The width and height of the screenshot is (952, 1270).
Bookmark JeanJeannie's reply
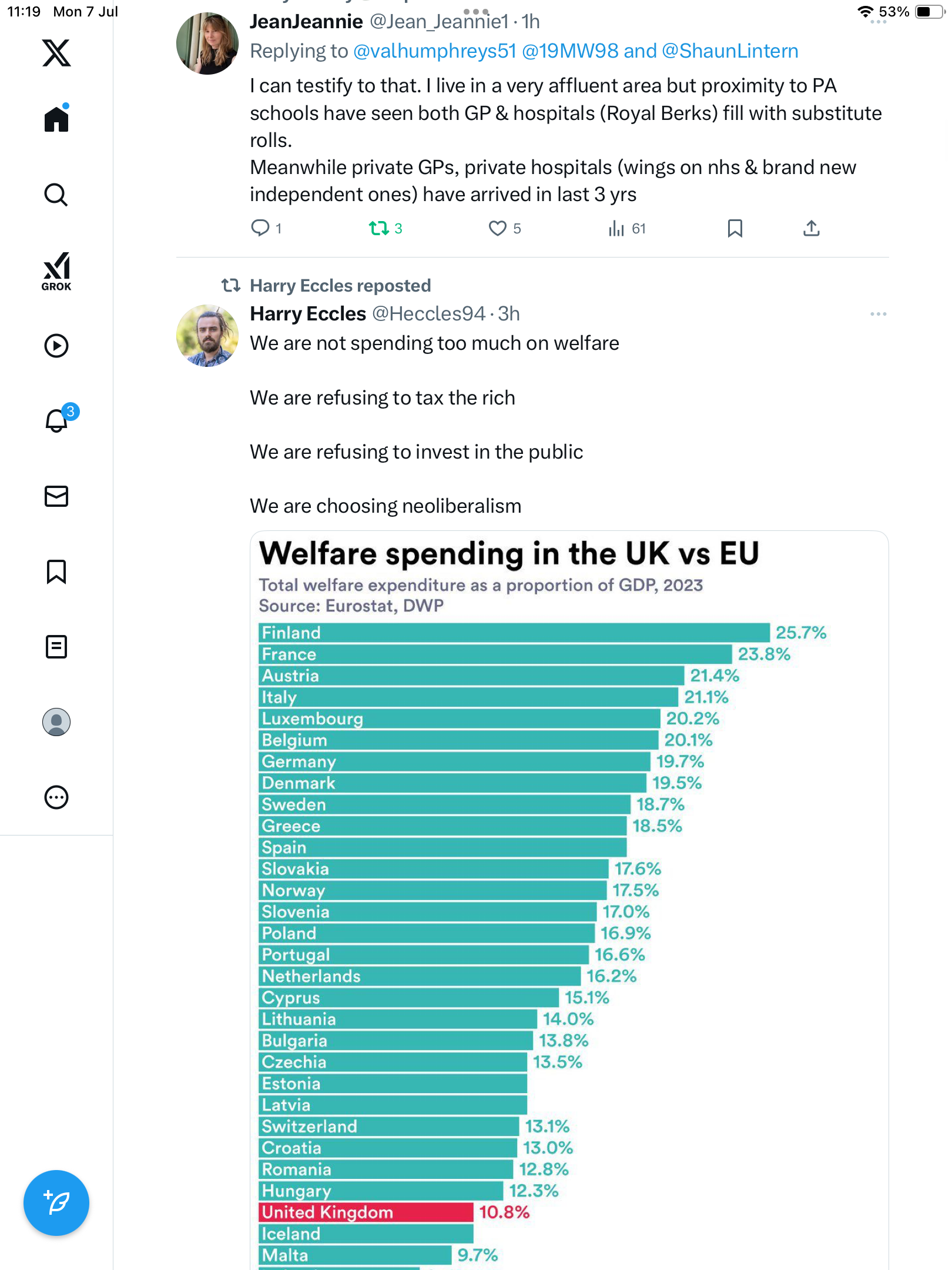pos(735,228)
